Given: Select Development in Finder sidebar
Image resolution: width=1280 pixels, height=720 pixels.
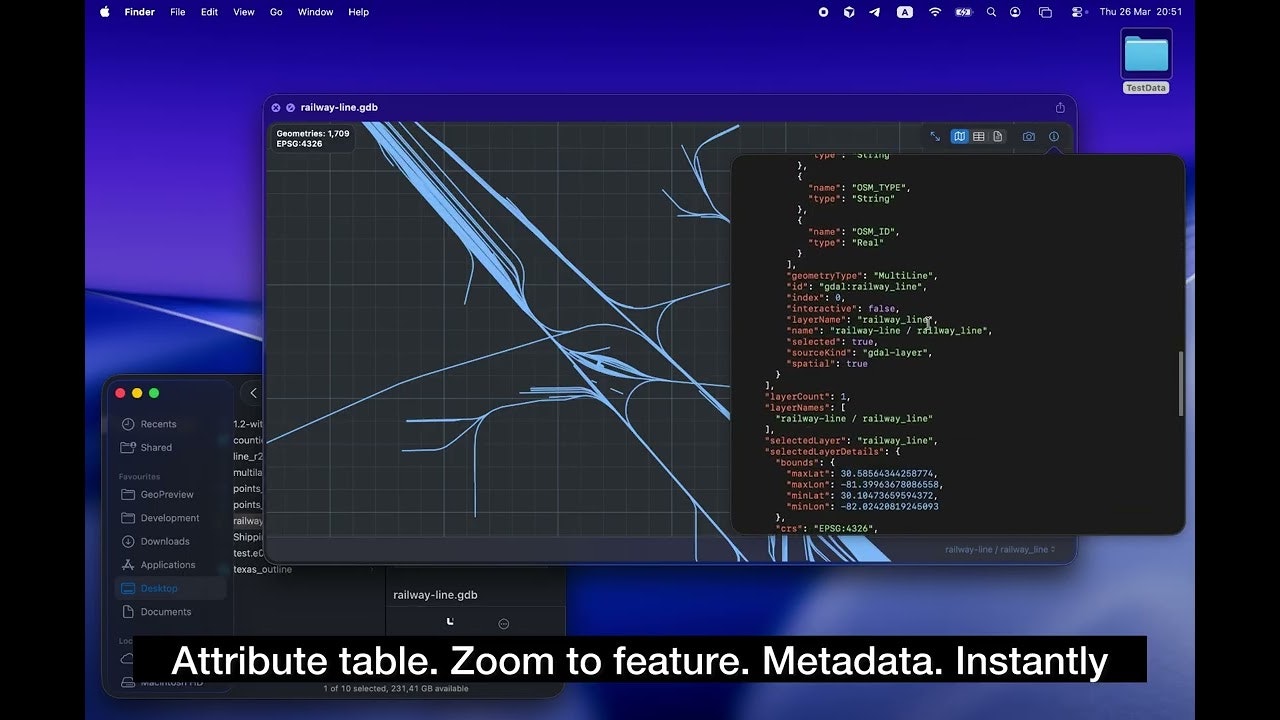Looking at the screenshot, I should pos(170,518).
